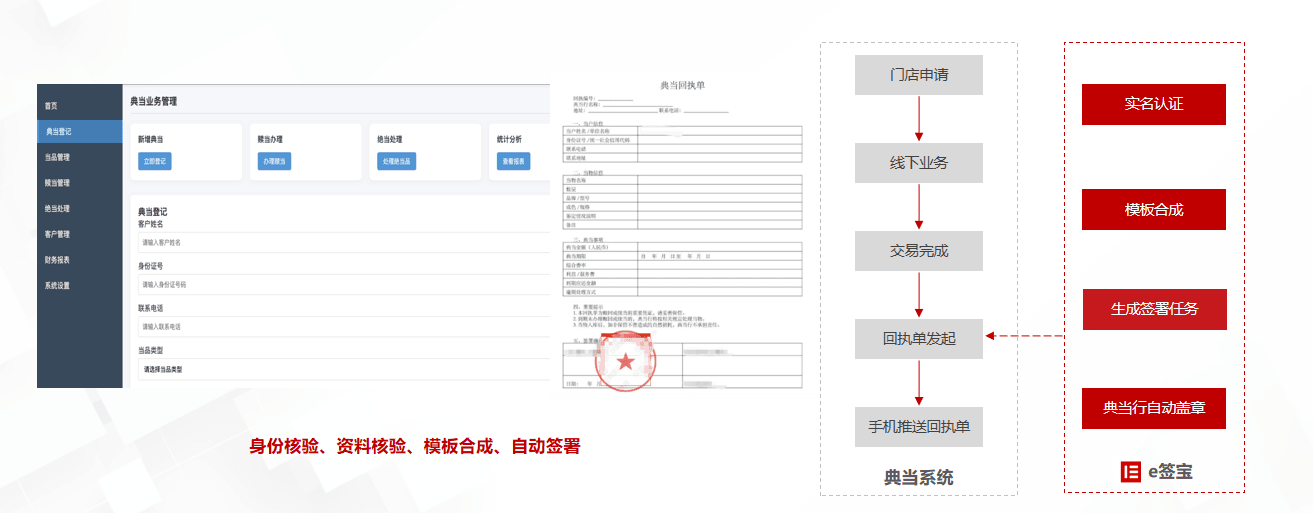Click the 客户姓名 field label

click(x=151, y=224)
